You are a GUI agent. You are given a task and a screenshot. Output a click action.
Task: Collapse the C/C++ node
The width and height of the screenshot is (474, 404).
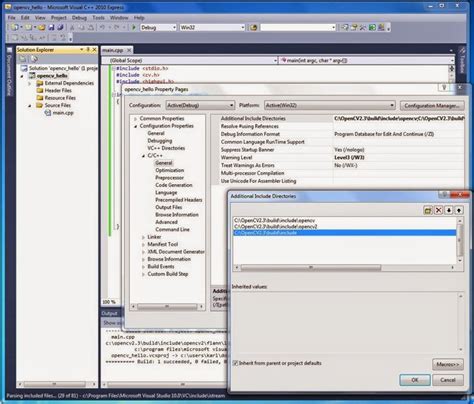143,156
